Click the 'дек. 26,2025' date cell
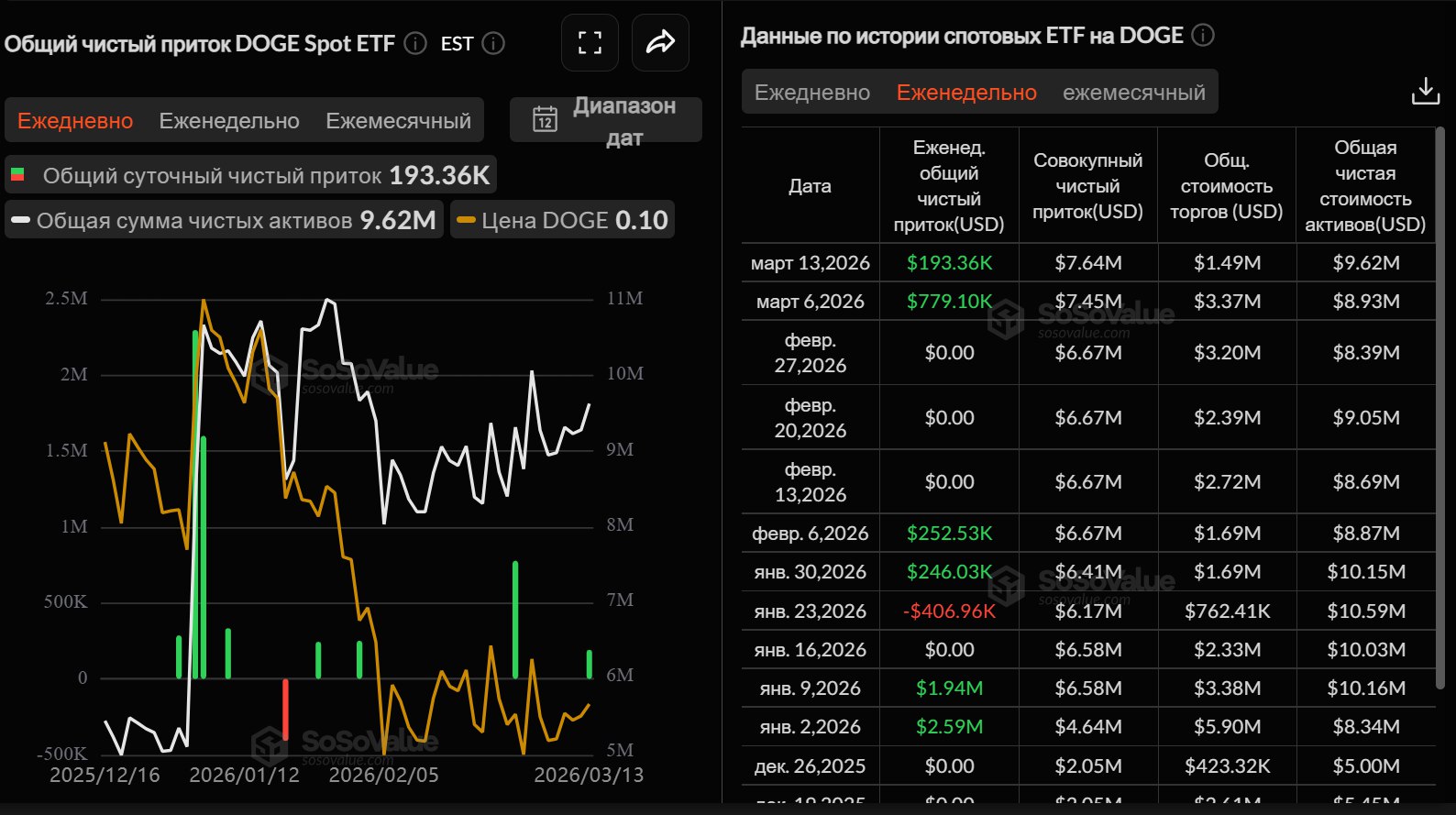Viewport: 1456px width, 815px height. pos(811,766)
